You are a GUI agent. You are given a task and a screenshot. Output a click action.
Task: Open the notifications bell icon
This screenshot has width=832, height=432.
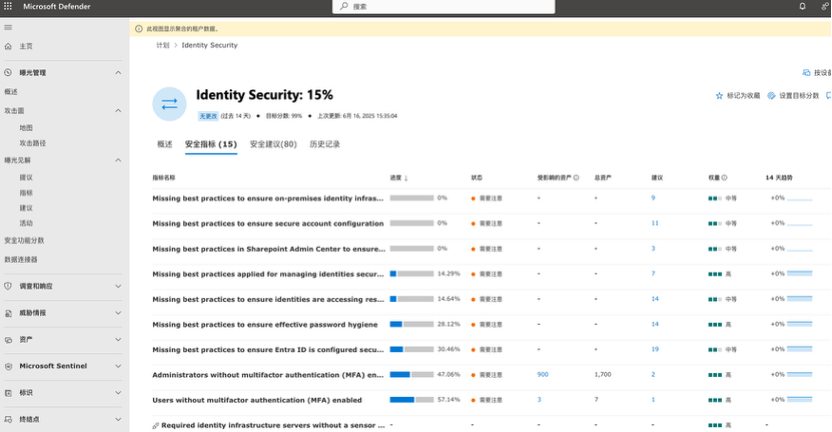click(802, 6)
